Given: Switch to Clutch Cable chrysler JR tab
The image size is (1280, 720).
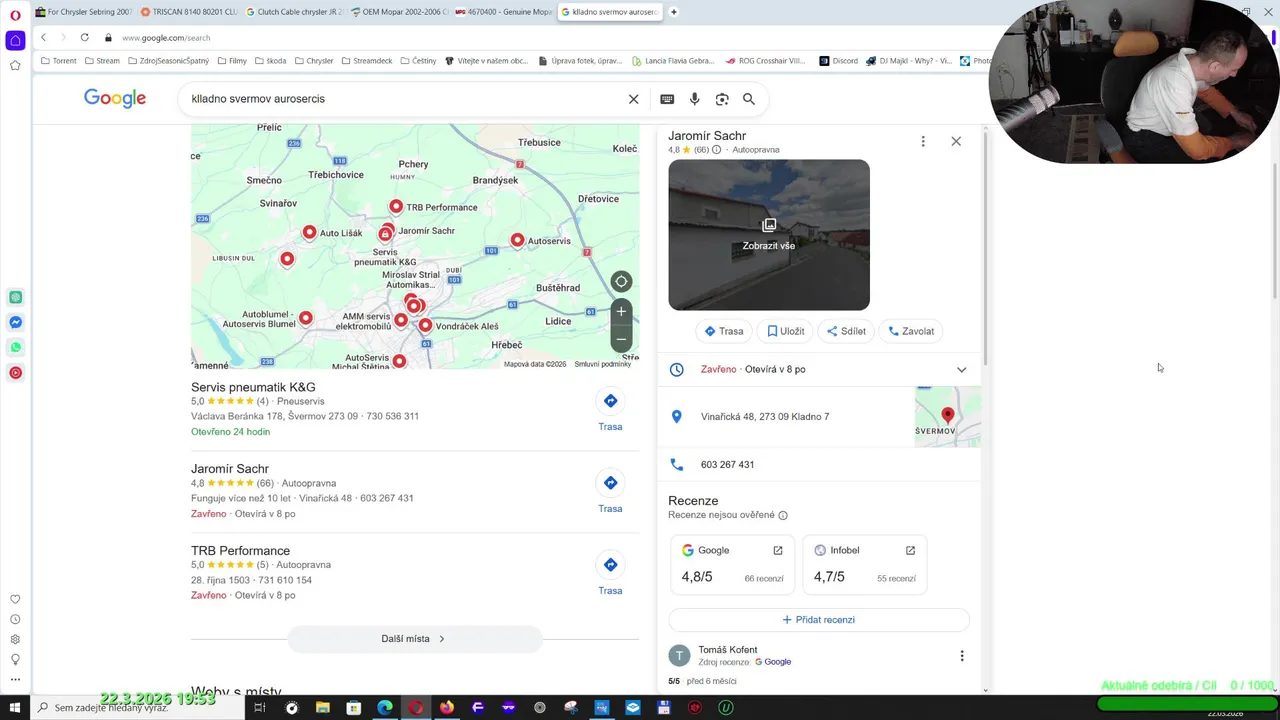Looking at the screenshot, I should (x=294, y=12).
